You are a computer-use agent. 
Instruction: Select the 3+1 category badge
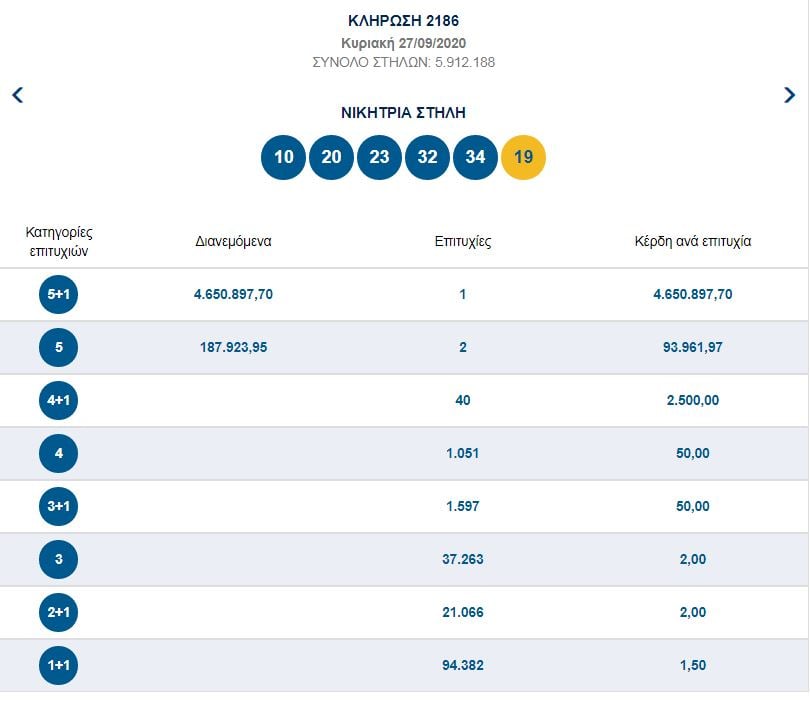tap(58, 507)
